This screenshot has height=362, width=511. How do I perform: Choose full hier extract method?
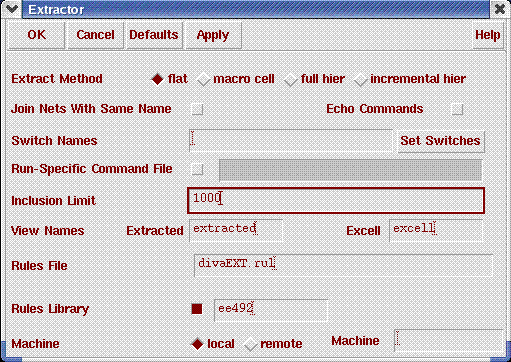(291, 80)
